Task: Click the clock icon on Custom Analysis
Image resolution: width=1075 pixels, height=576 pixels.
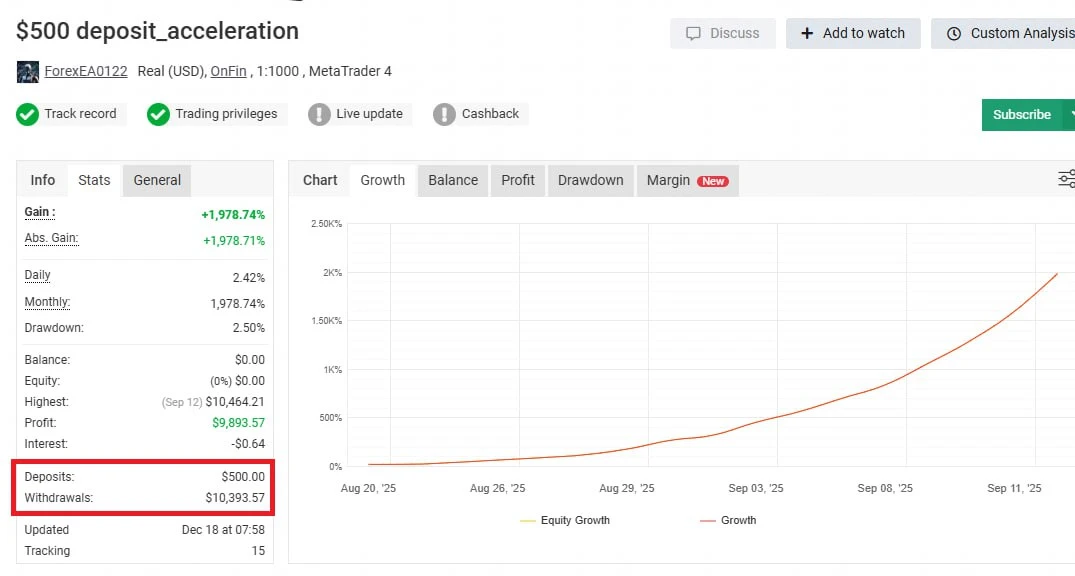Action: tap(953, 33)
